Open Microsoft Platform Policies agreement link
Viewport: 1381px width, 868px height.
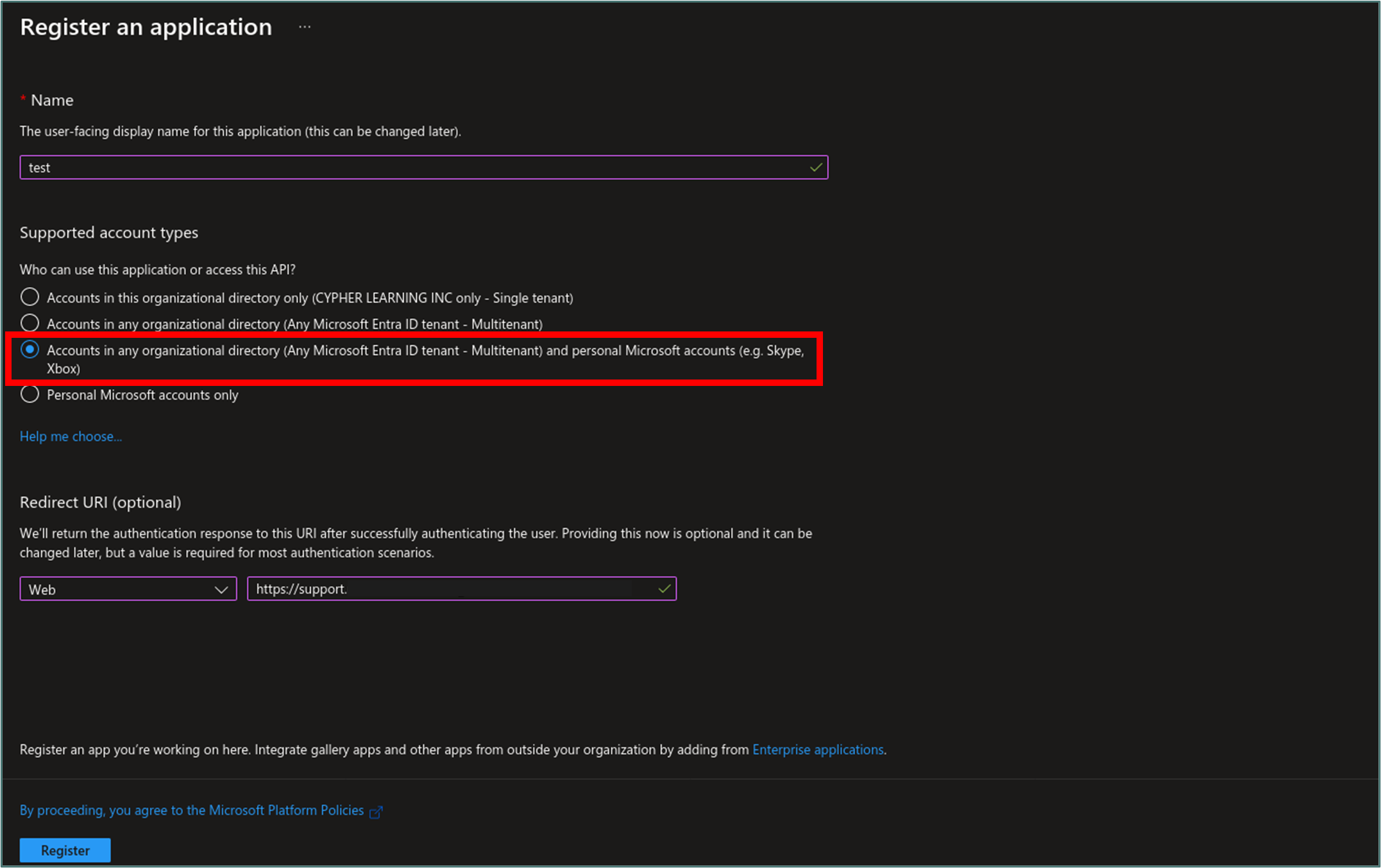[x=191, y=810]
